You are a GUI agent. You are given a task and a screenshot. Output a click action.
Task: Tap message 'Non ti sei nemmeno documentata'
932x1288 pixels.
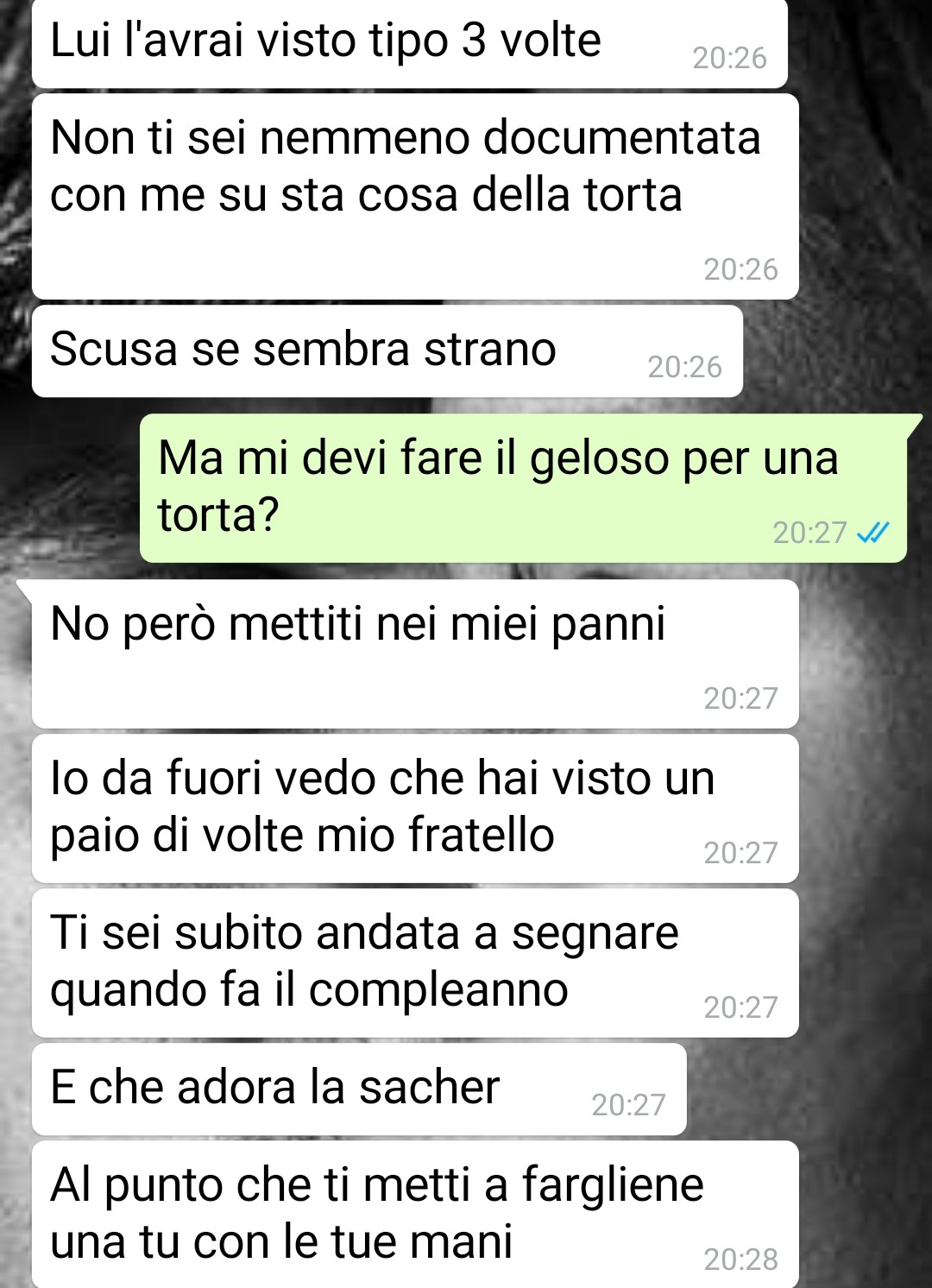[415, 197]
